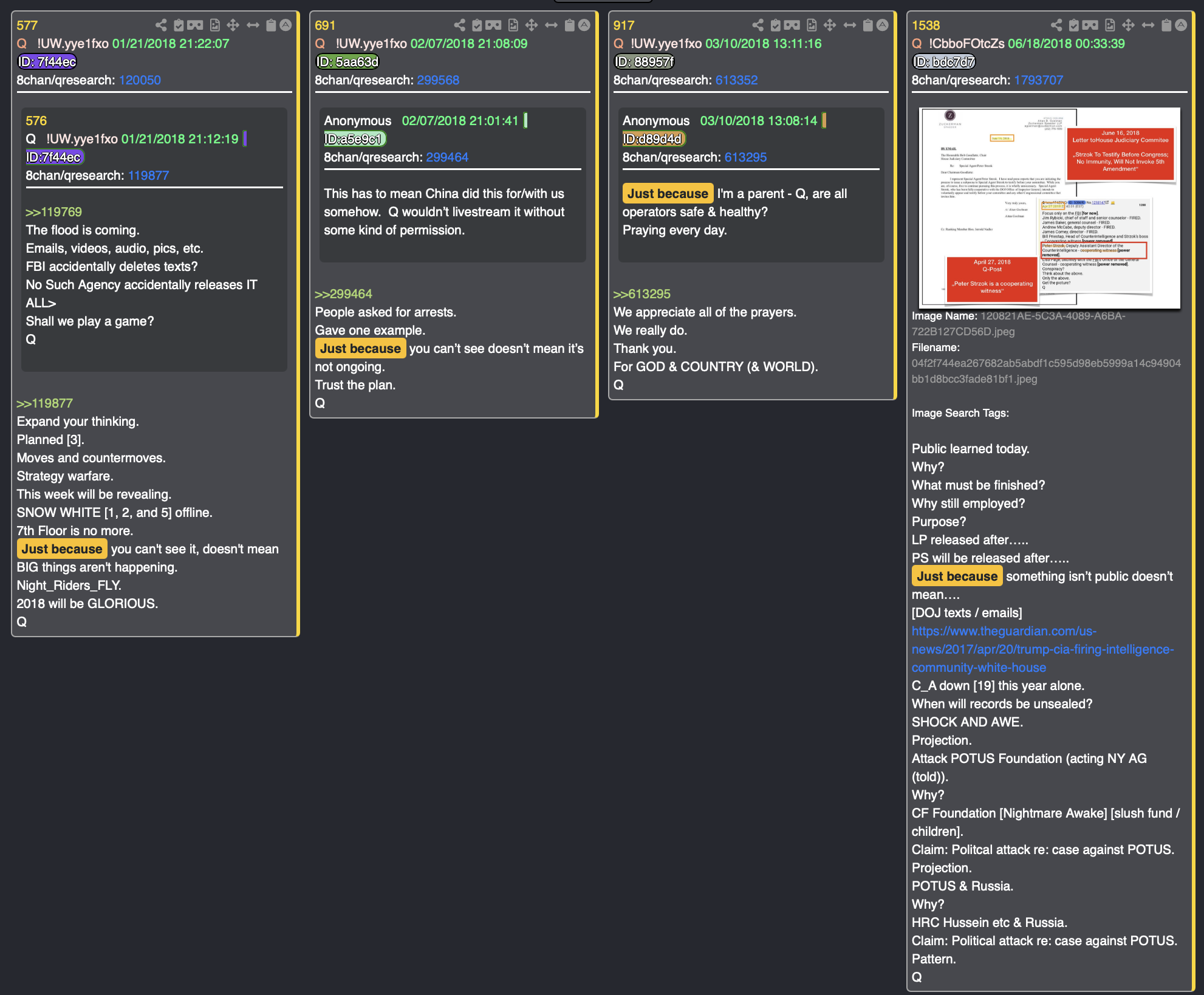Click the ID: 88957f badge

pyautogui.click(x=645, y=62)
